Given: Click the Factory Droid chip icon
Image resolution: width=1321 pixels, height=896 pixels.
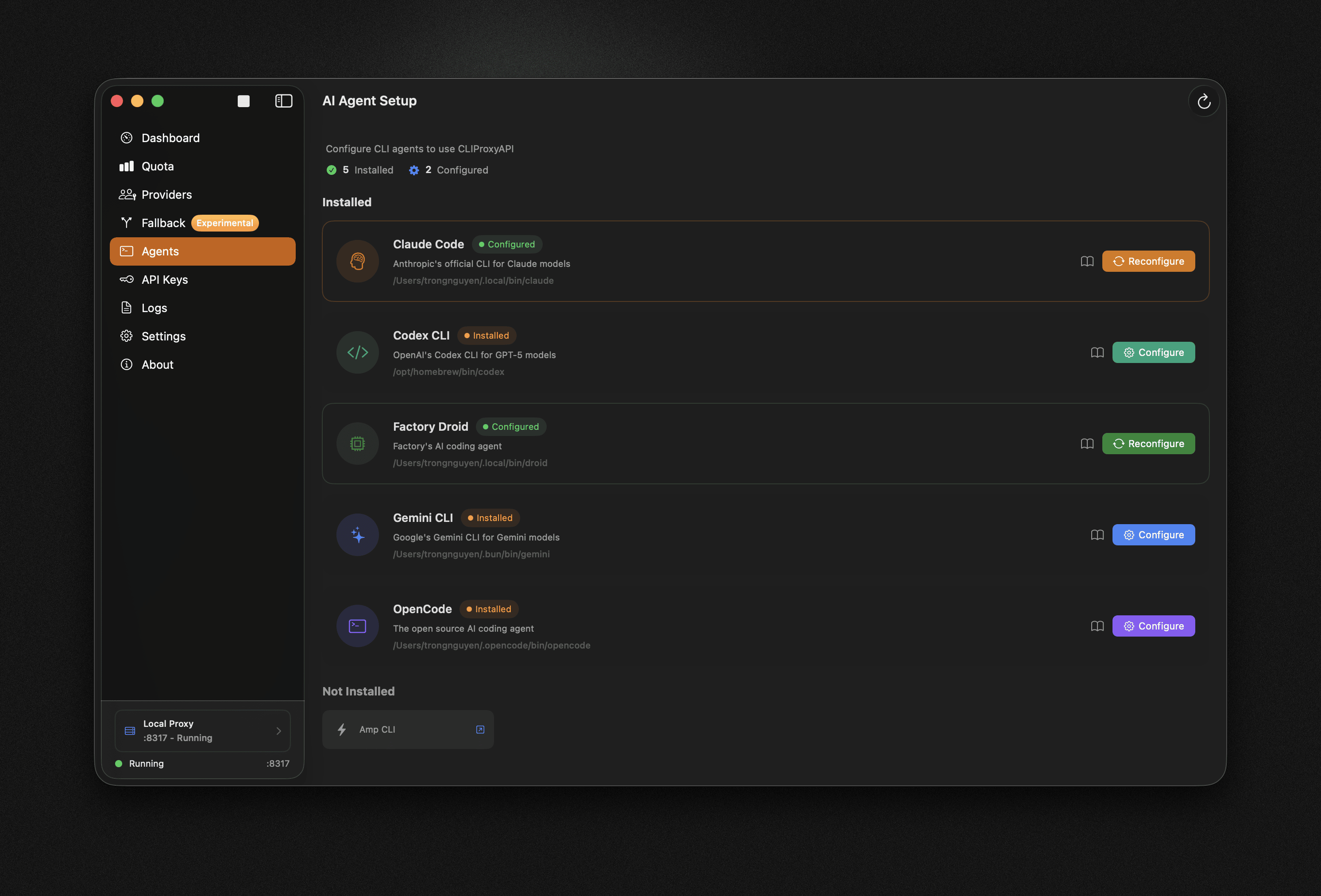Looking at the screenshot, I should [358, 444].
